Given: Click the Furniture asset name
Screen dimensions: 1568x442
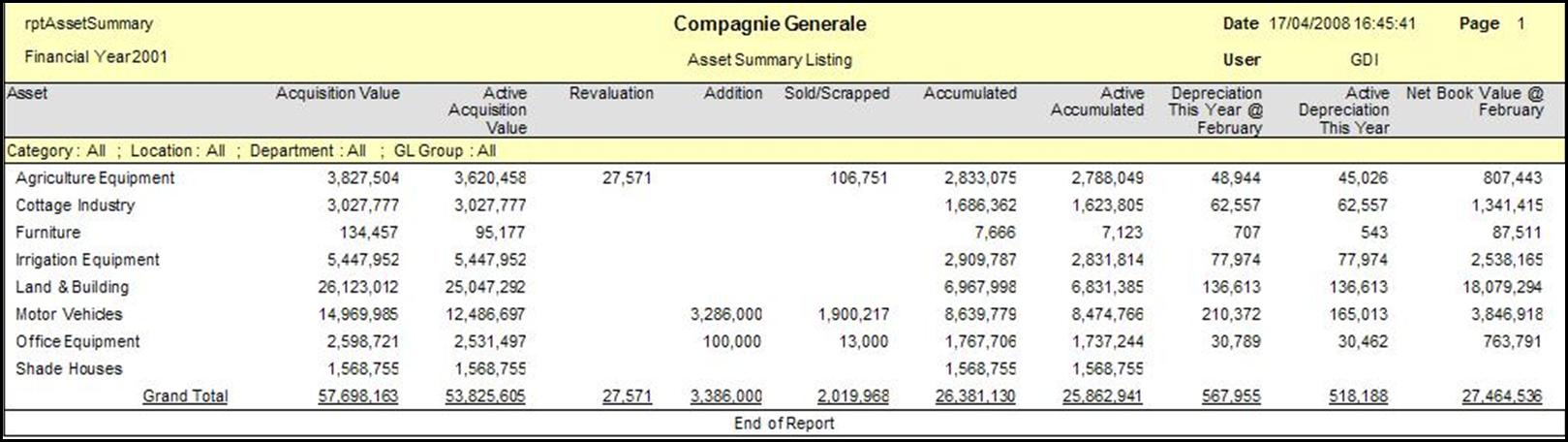Looking at the screenshot, I should 47,233.
